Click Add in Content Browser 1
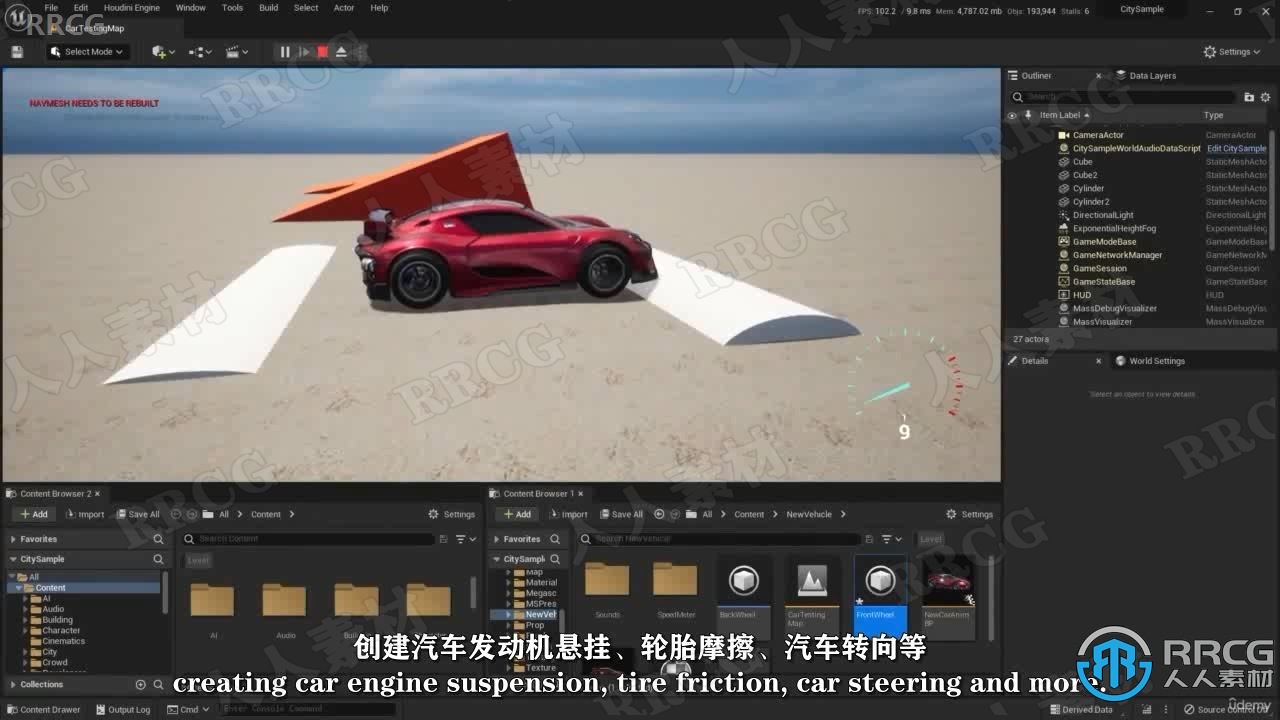The width and height of the screenshot is (1280, 720). pyautogui.click(x=517, y=514)
